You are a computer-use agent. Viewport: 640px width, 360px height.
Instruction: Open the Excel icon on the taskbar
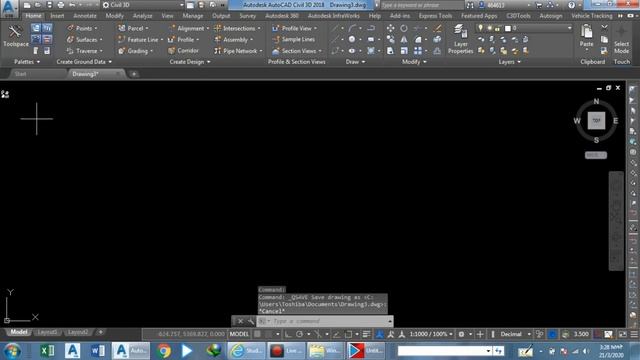pyautogui.click(x=47, y=351)
